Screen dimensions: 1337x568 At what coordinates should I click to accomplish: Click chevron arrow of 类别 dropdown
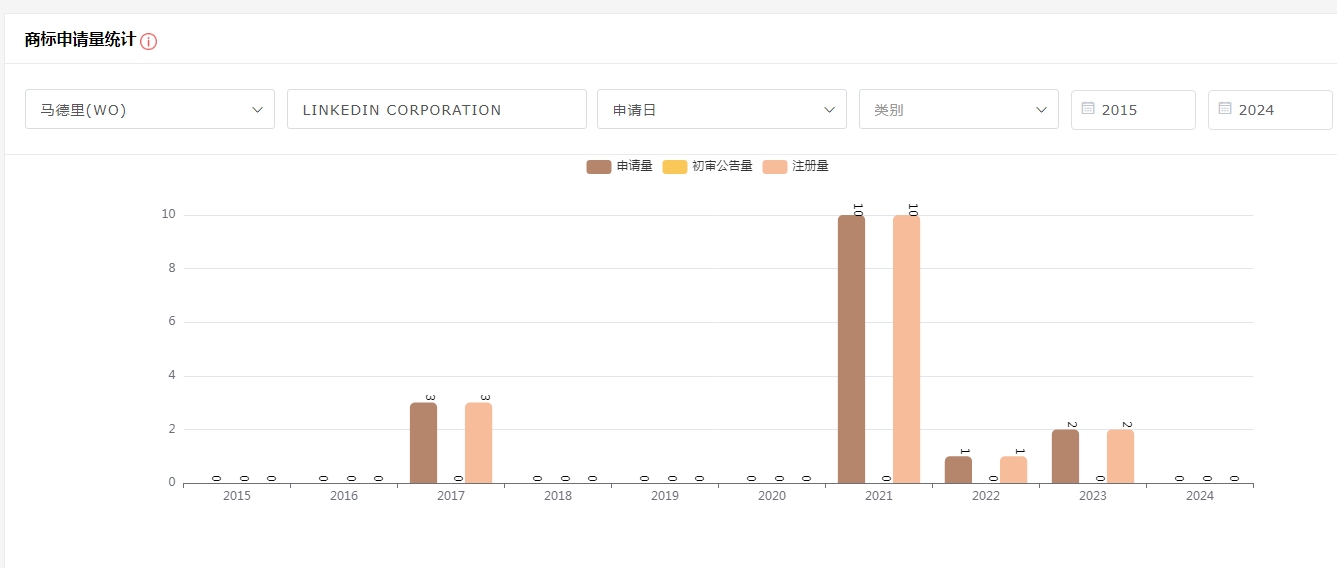click(1041, 110)
